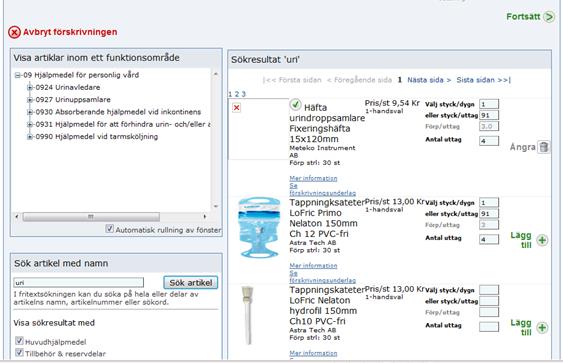
Task: Click Lägg till for LoFric Primo
Action: [521, 240]
